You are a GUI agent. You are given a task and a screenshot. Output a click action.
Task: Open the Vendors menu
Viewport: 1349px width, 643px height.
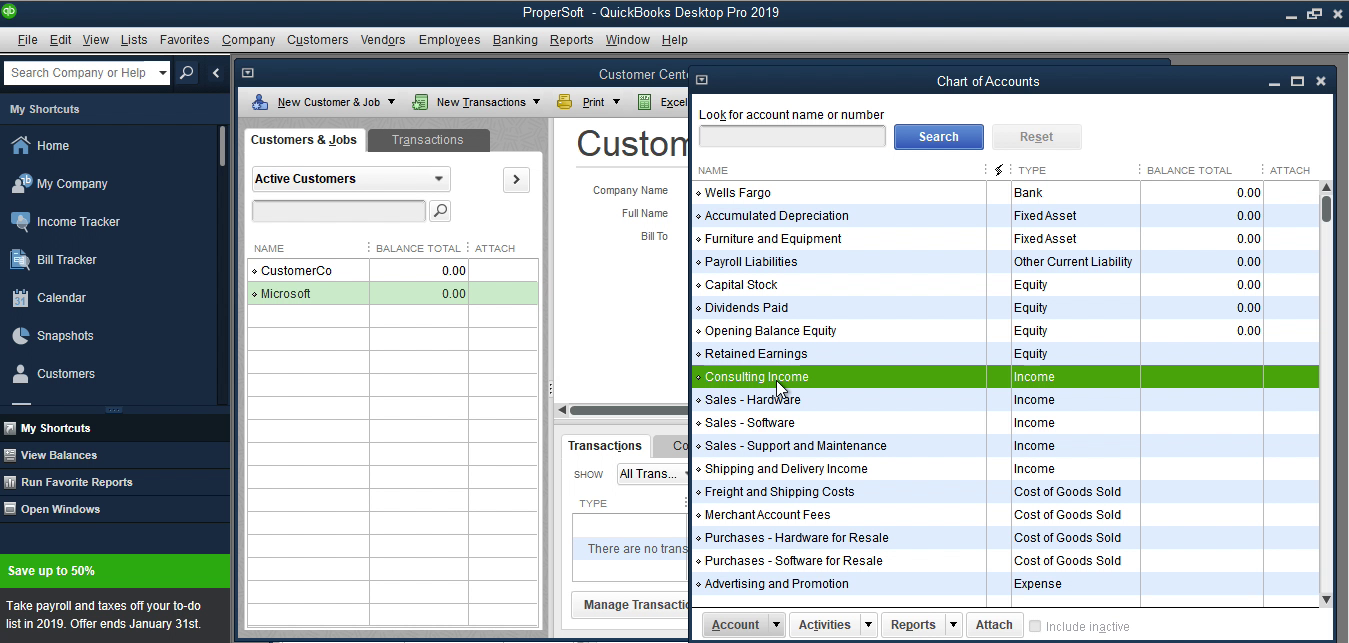tap(383, 40)
